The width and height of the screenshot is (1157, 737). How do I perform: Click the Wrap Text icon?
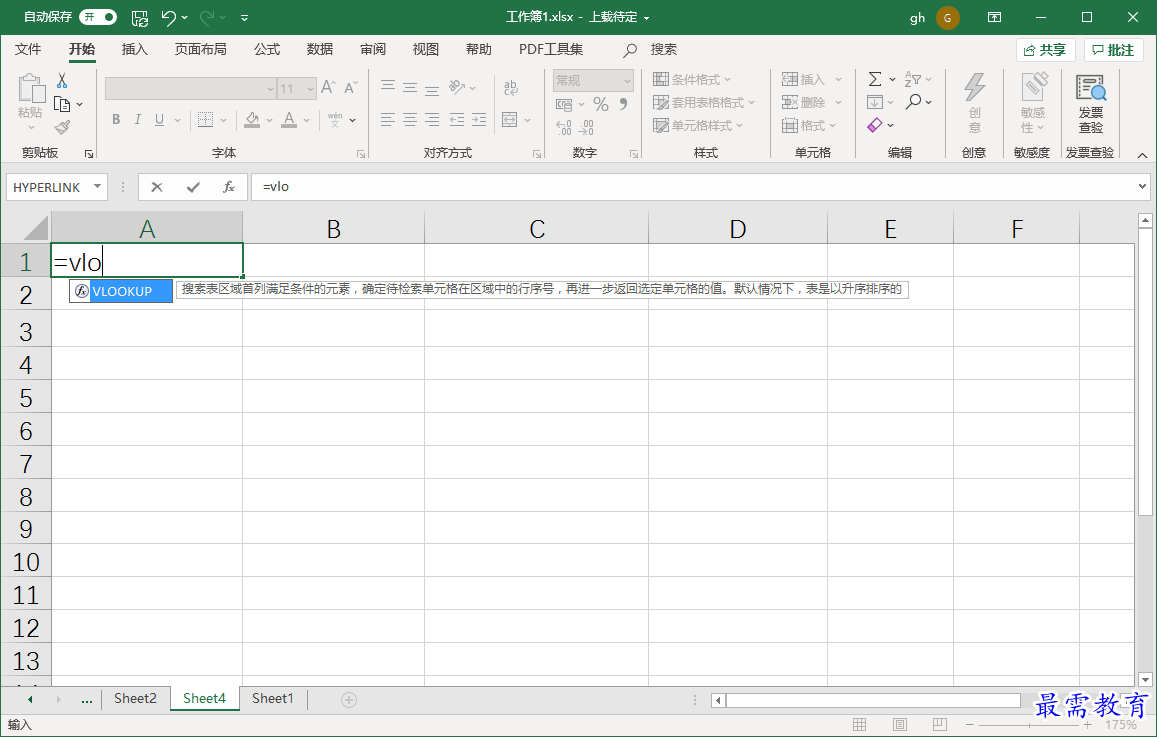511,88
